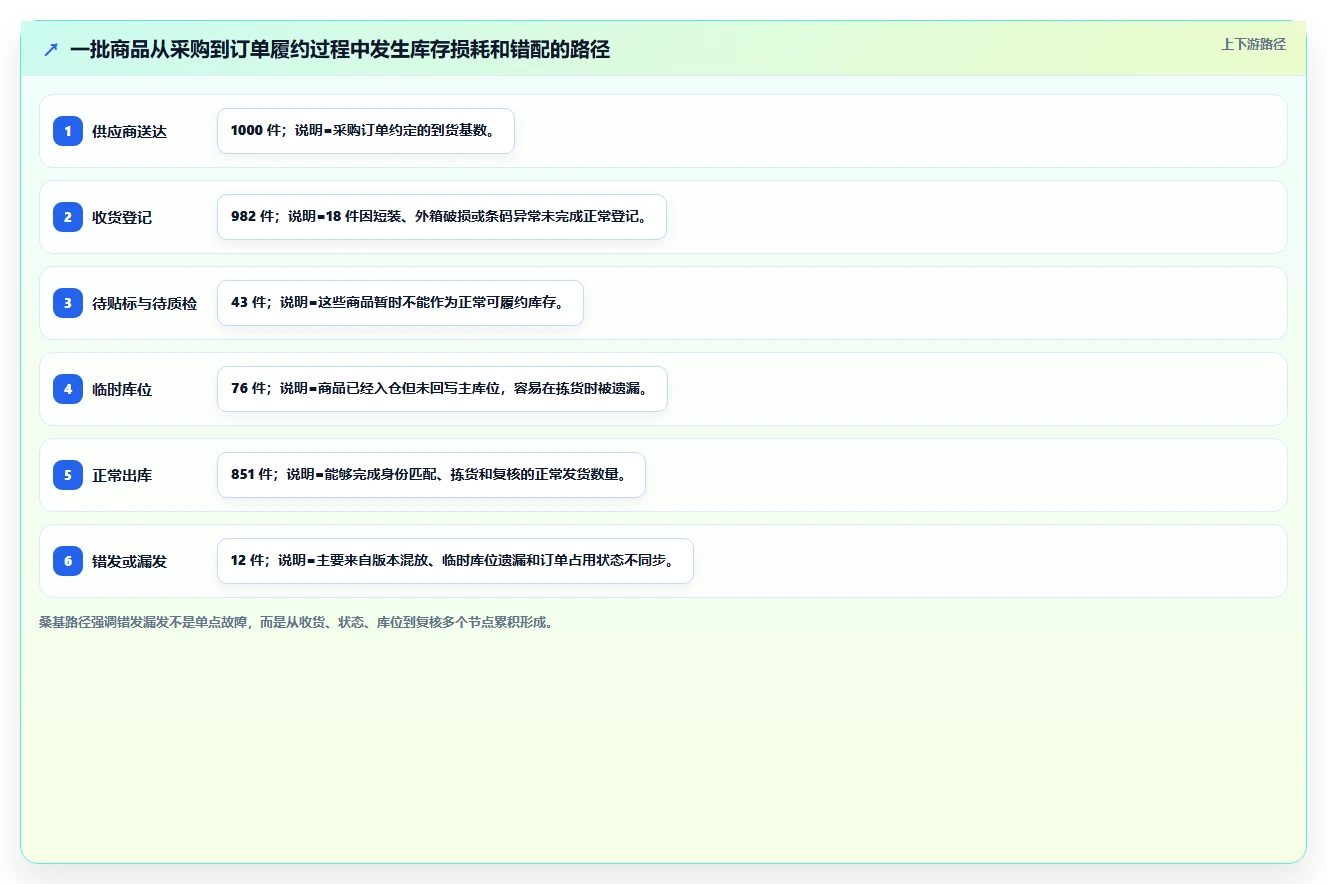The width and height of the screenshot is (1327, 884).
Task: Click the 982 件 description box
Action: point(442,217)
